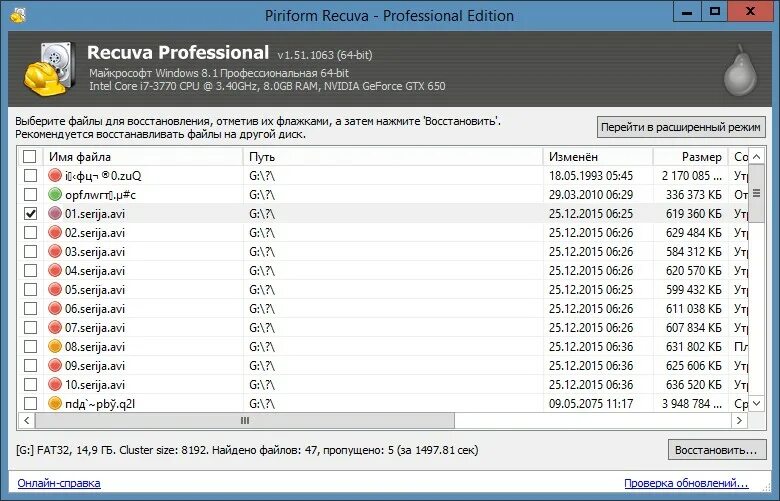Click red status dot of 10.serija.avi
780x501 pixels.
[x=55, y=385]
